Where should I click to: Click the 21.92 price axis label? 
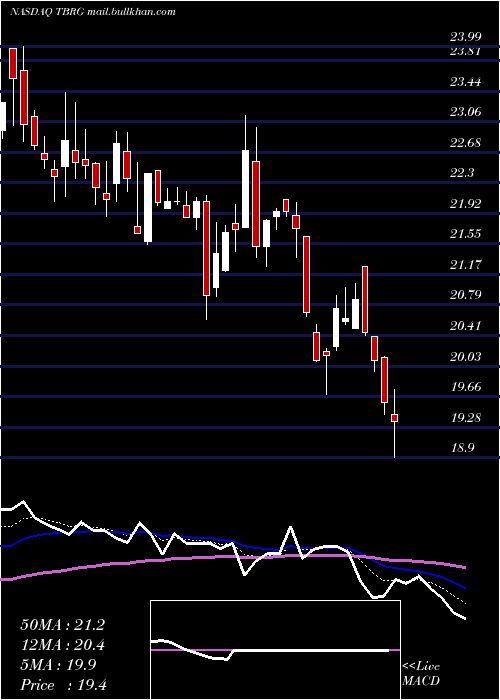(465, 204)
